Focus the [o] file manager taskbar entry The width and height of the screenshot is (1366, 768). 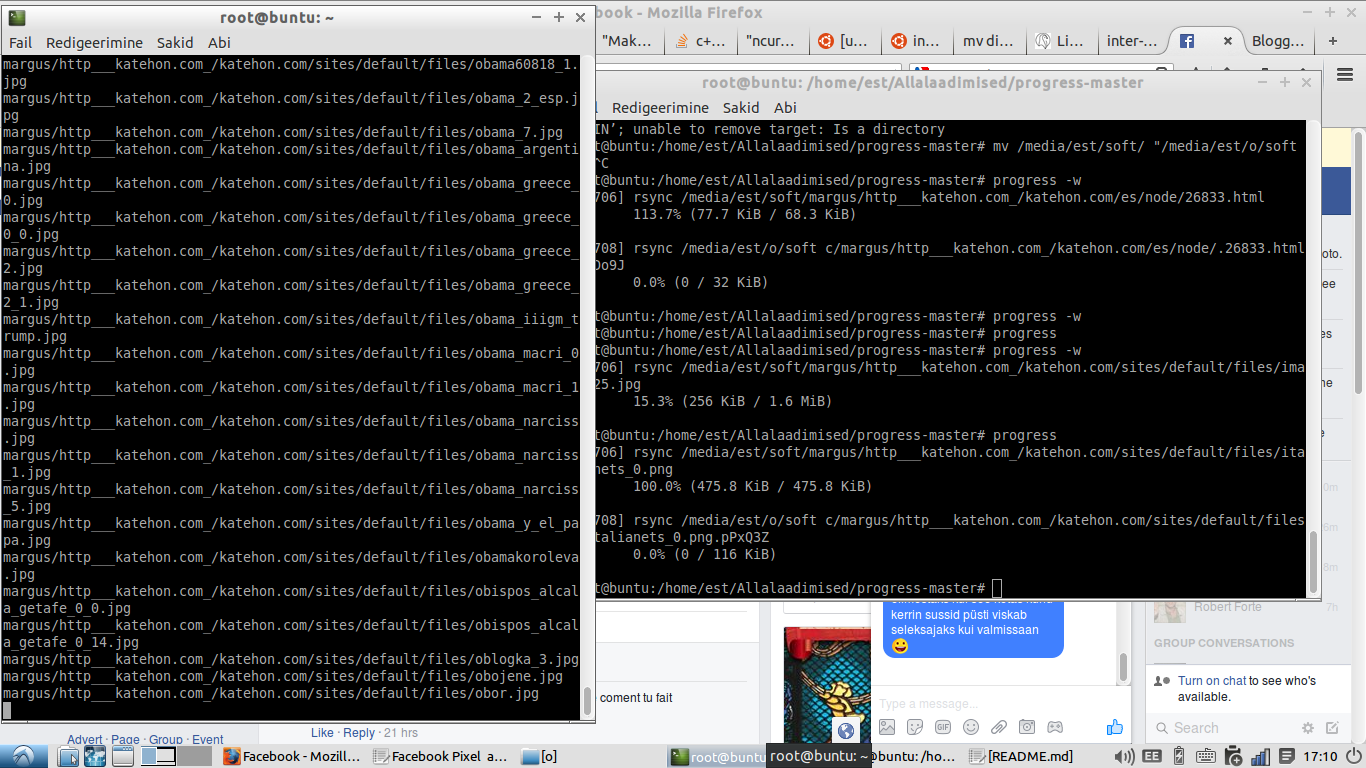point(540,756)
